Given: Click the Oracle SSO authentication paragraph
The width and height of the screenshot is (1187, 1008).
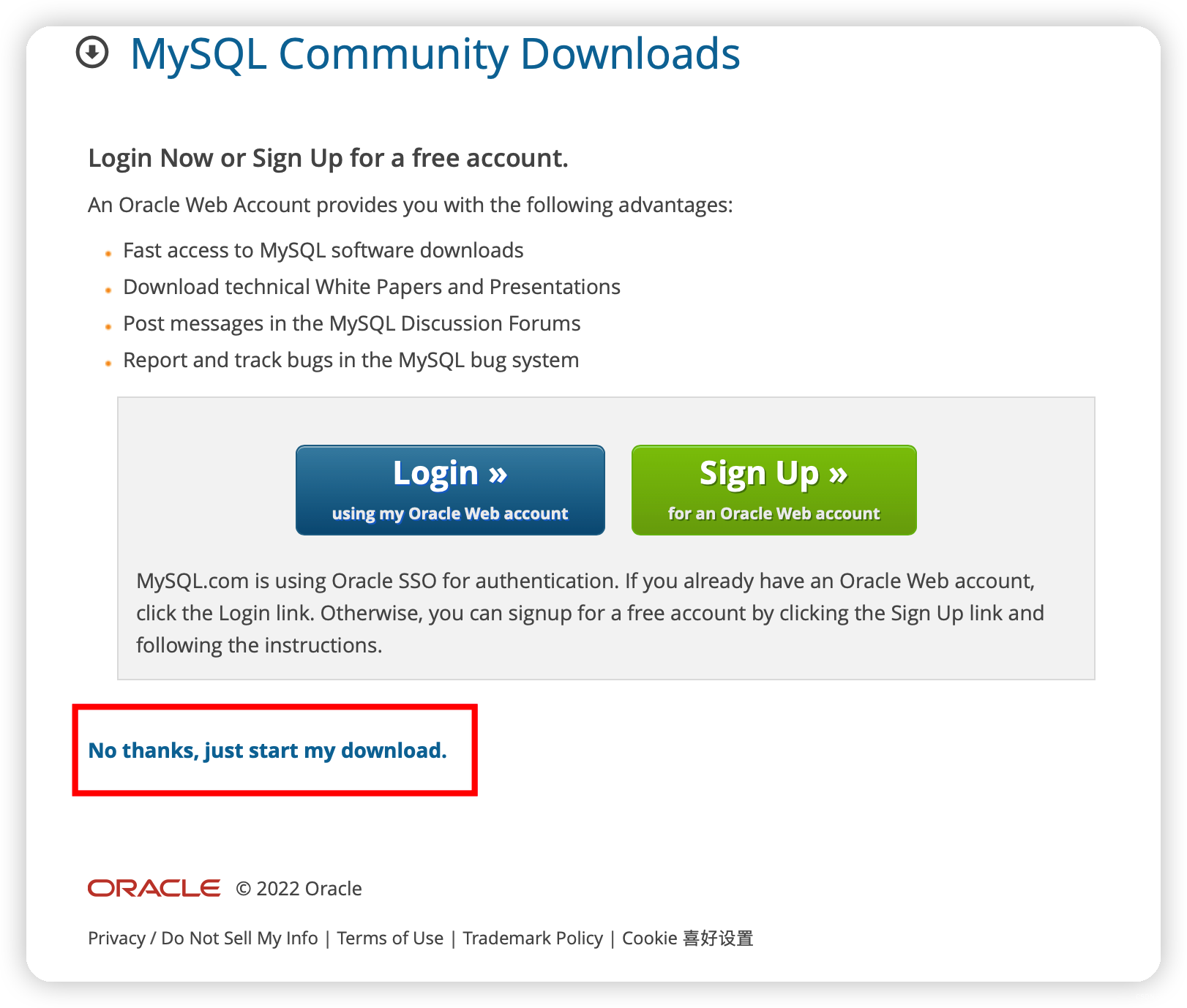Looking at the screenshot, I should pyautogui.click(x=590, y=613).
